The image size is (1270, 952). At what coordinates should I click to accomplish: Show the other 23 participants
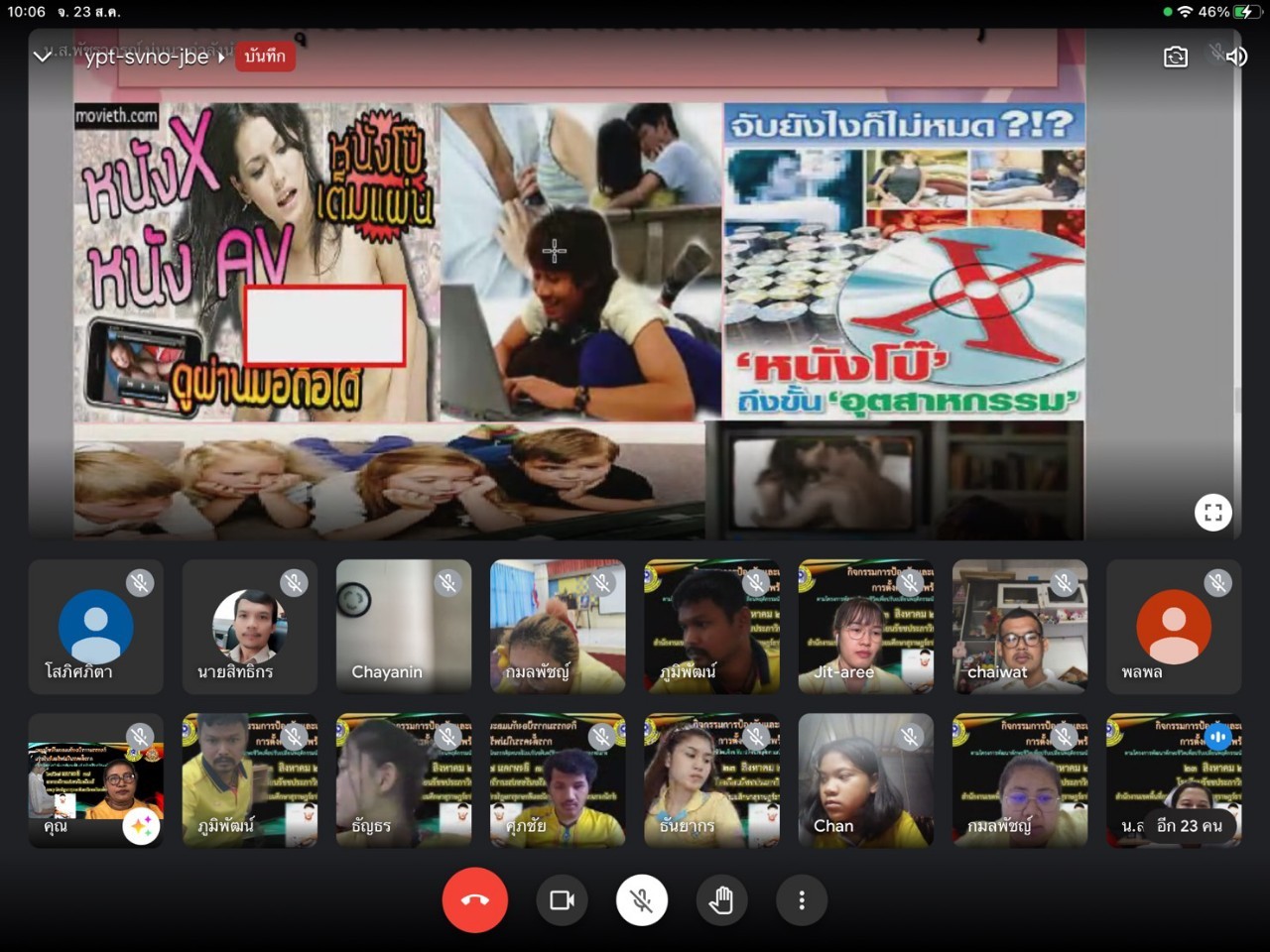pos(1189,825)
